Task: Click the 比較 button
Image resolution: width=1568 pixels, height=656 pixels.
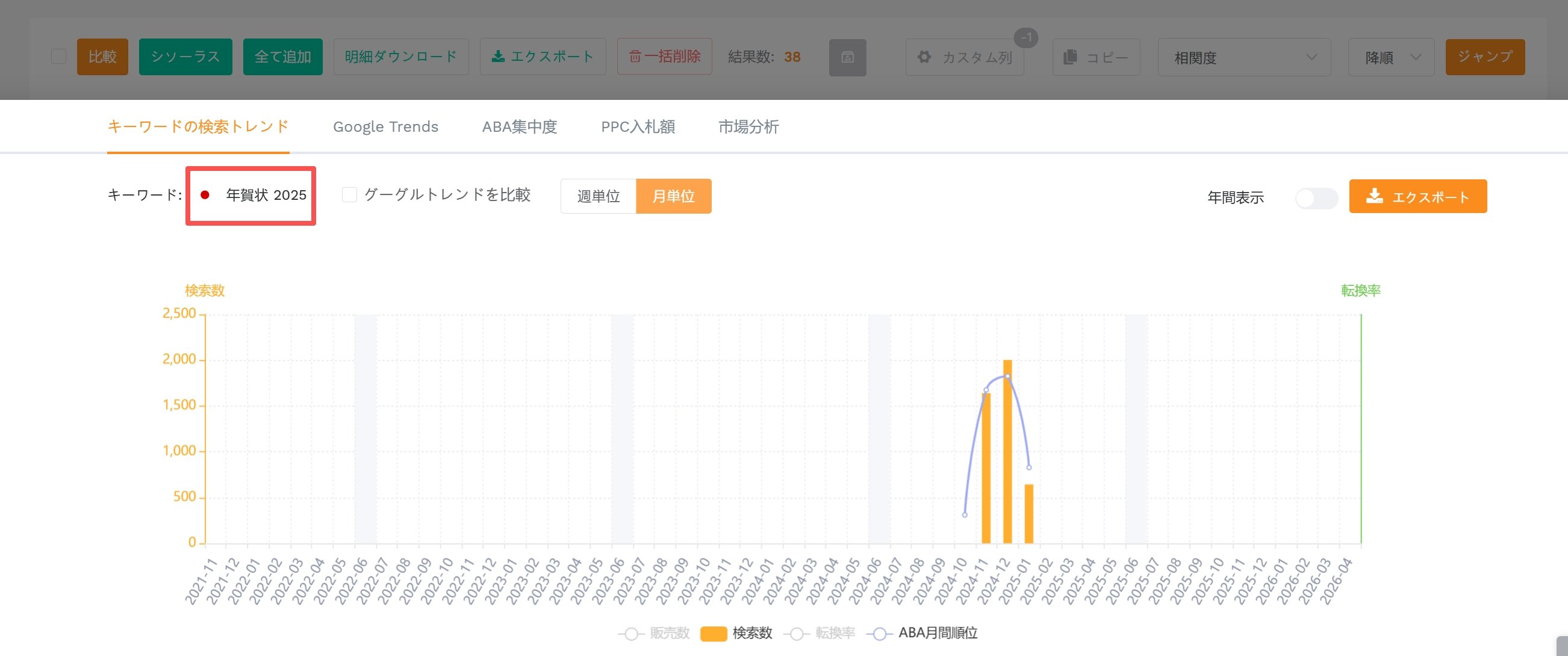Action: point(102,57)
